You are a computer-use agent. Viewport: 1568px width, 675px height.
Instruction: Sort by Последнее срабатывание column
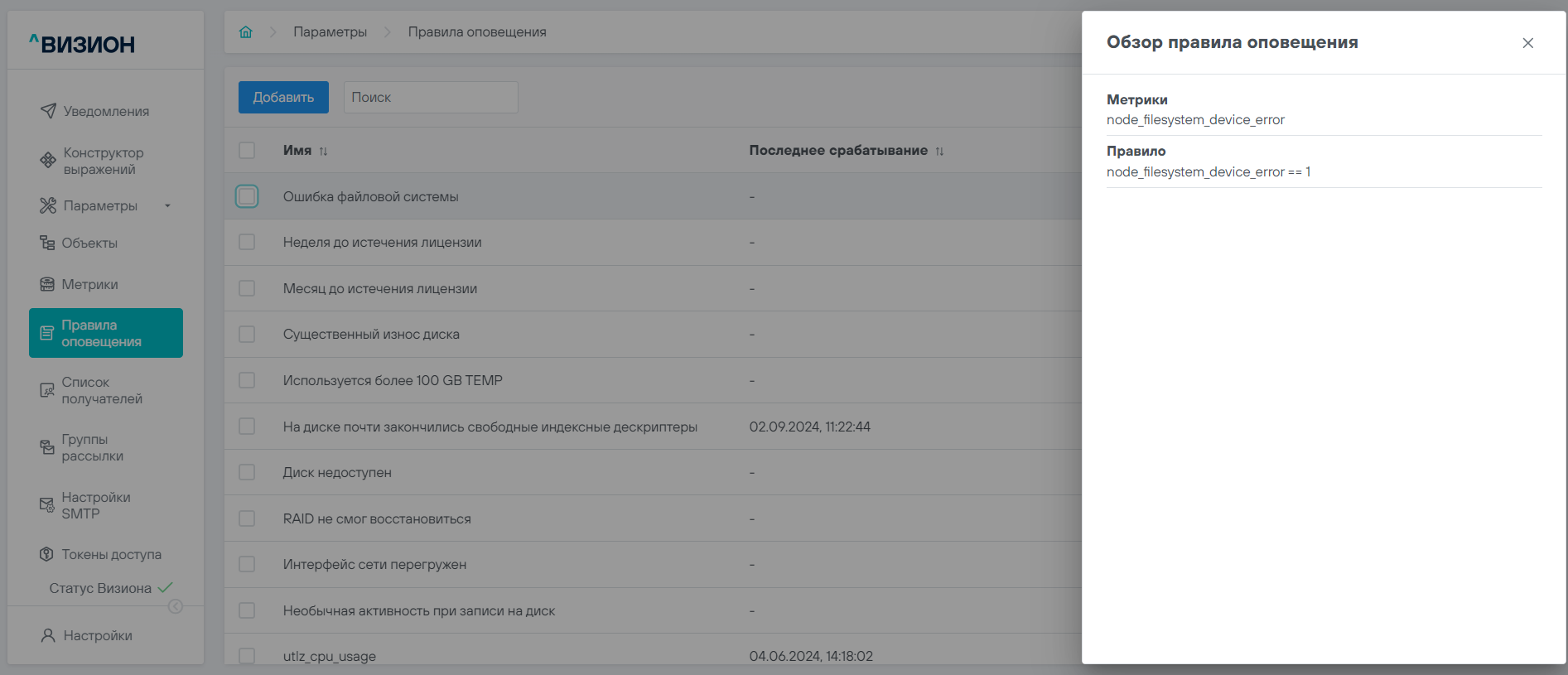tap(939, 151)
